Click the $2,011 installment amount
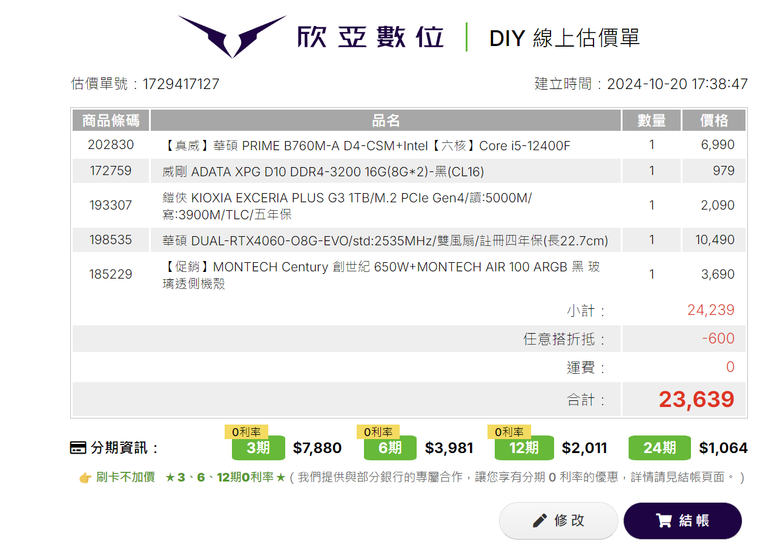The height and width of the screenshot is (556, 780). 585,448
